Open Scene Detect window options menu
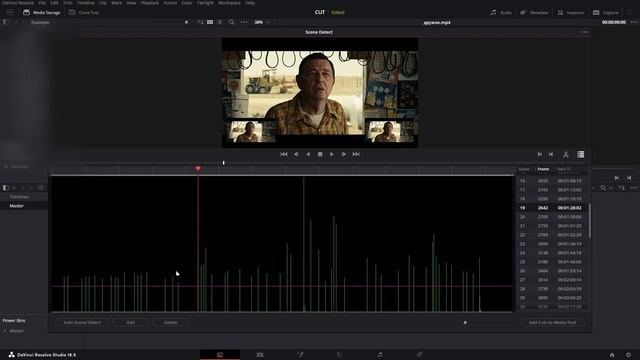Image resolution: width=640 pixels, height=360 pixels. 584,32
